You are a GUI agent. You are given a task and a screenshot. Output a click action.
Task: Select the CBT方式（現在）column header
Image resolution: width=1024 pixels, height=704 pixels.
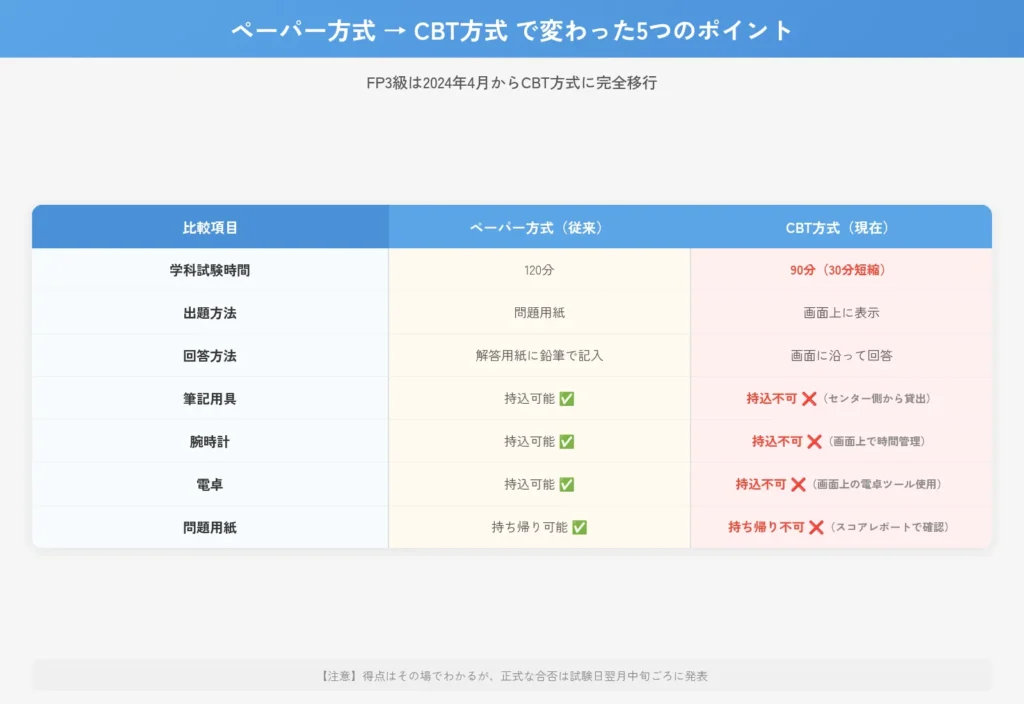(841, 226)
